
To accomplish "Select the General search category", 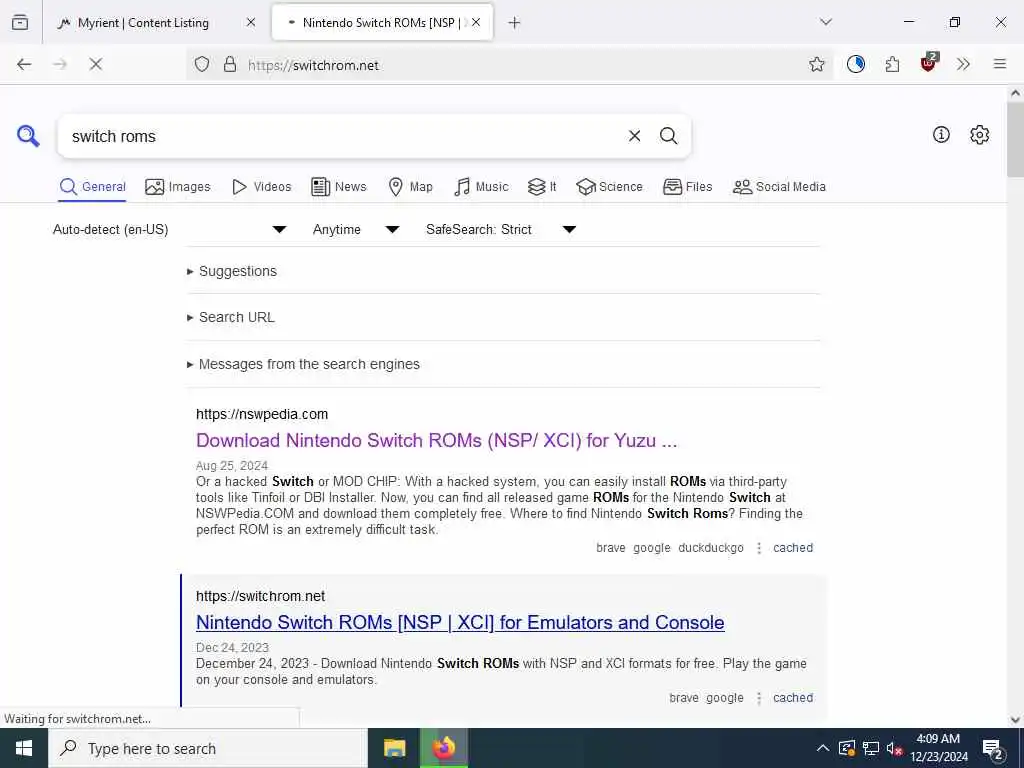I will (x=92, y=187).
